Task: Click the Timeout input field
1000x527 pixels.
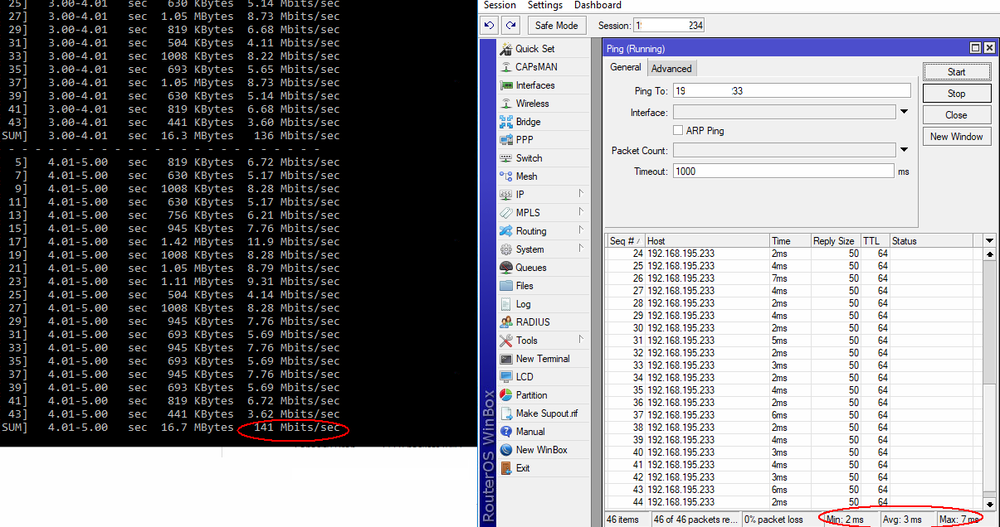Action: pyautogui.click(x=784, y=171)
